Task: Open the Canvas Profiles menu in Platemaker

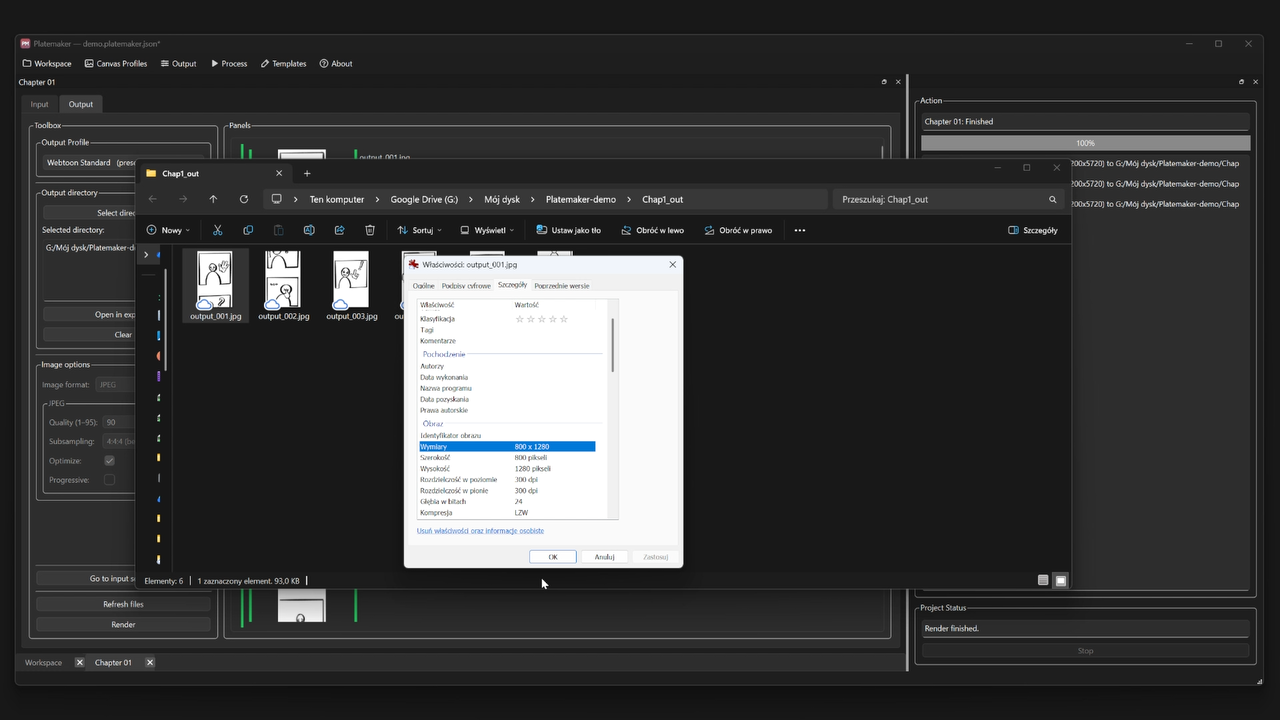Action: [116, 63]
